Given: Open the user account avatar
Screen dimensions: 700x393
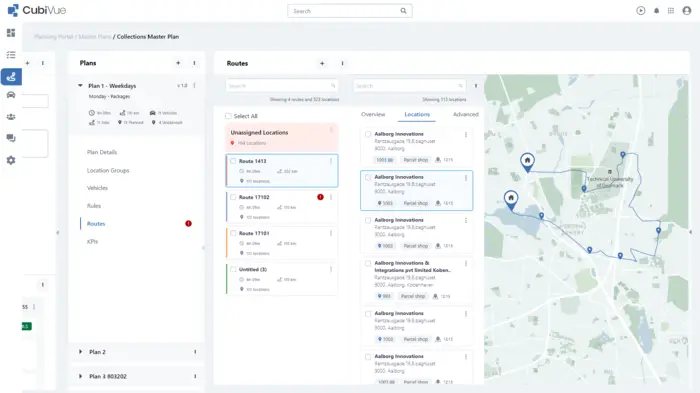Looking at the screenshot, I should pyautogui.click(x=687, y=11).
